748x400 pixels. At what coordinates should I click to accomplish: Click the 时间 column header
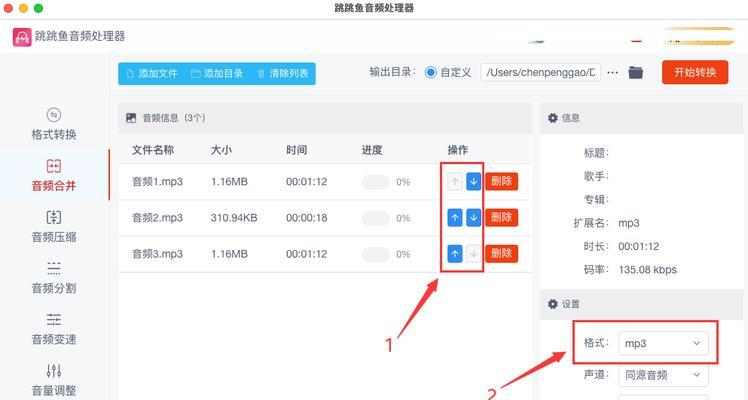click(297, 150)
